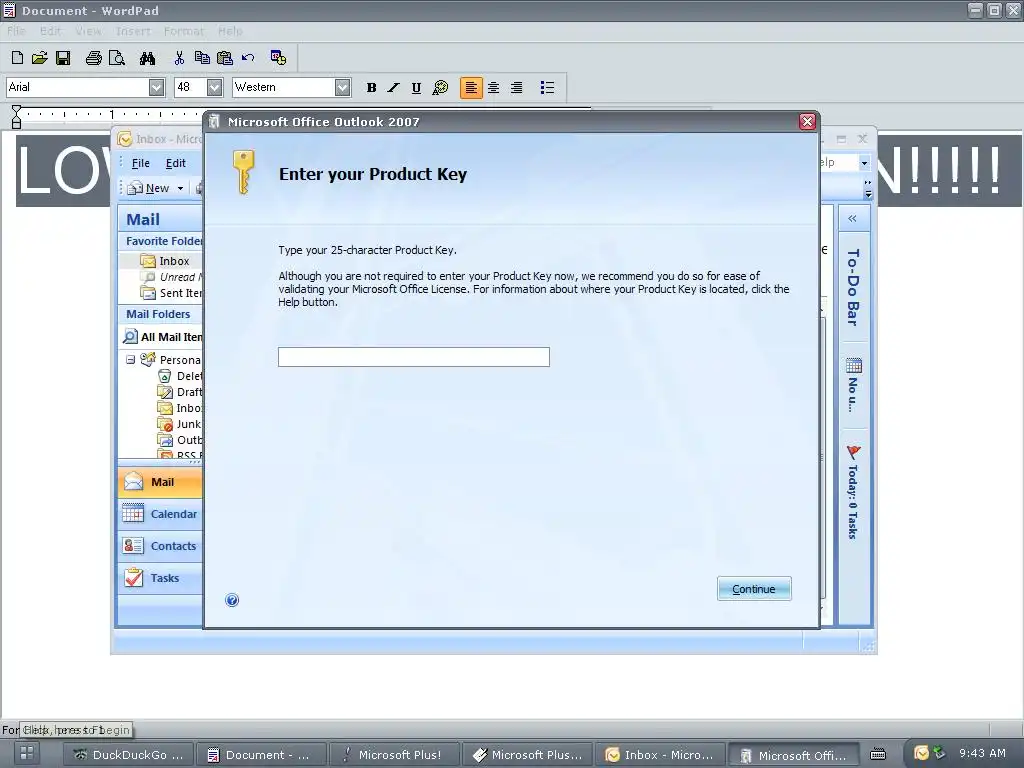Select Sent Items favorite folder
The width and height of the screenshot is (1024, 768).
pos(171,293)
